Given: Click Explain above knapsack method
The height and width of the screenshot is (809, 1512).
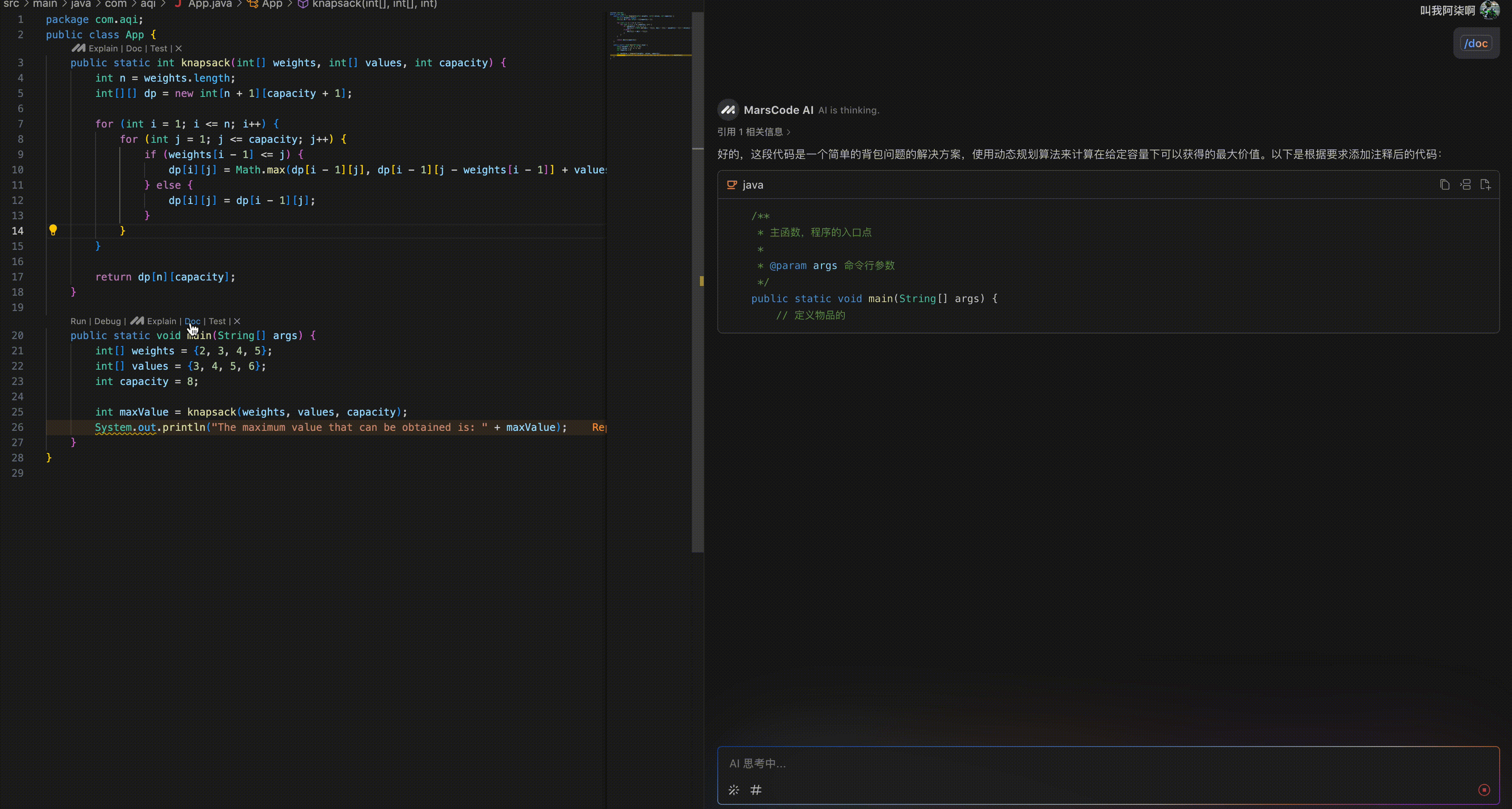Looking at the screenshot, I should tap(103, 49).
